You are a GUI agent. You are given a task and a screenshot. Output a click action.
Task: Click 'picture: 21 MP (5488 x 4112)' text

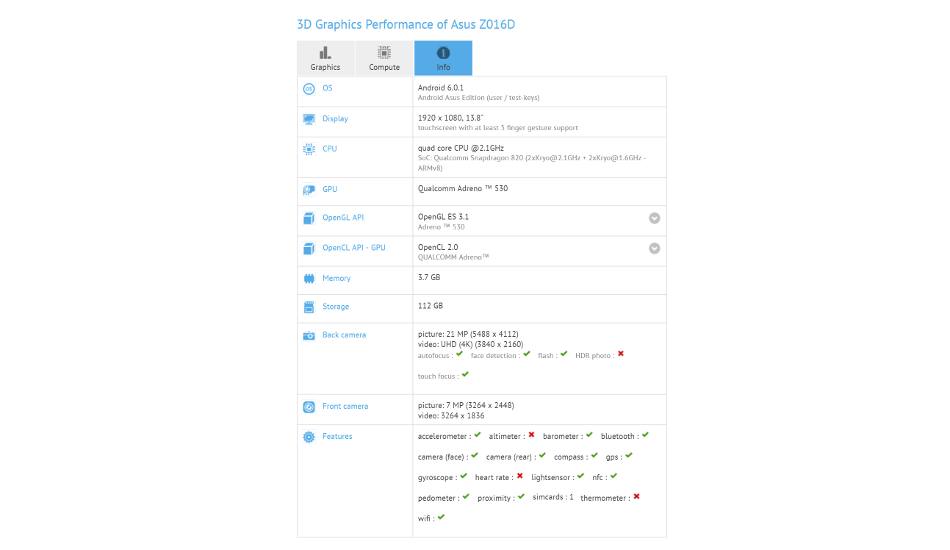click(x=468, y=334)
